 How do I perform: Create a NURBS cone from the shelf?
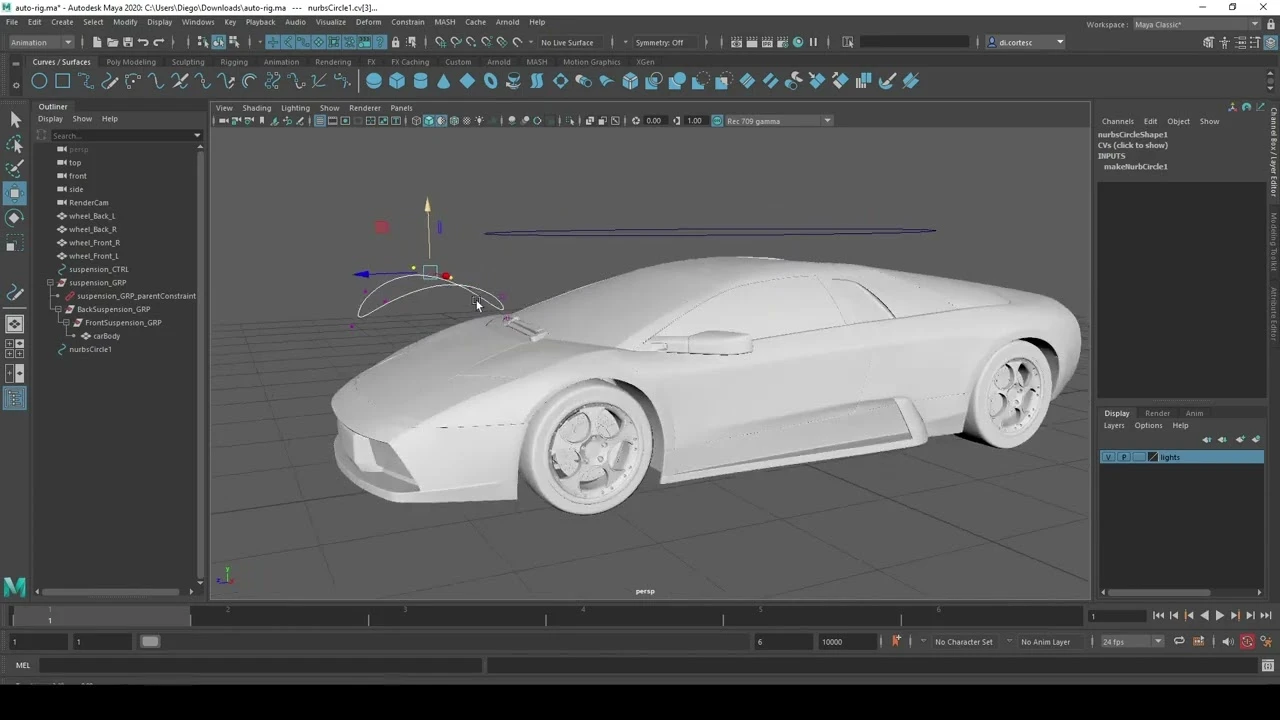coord(444,81)
